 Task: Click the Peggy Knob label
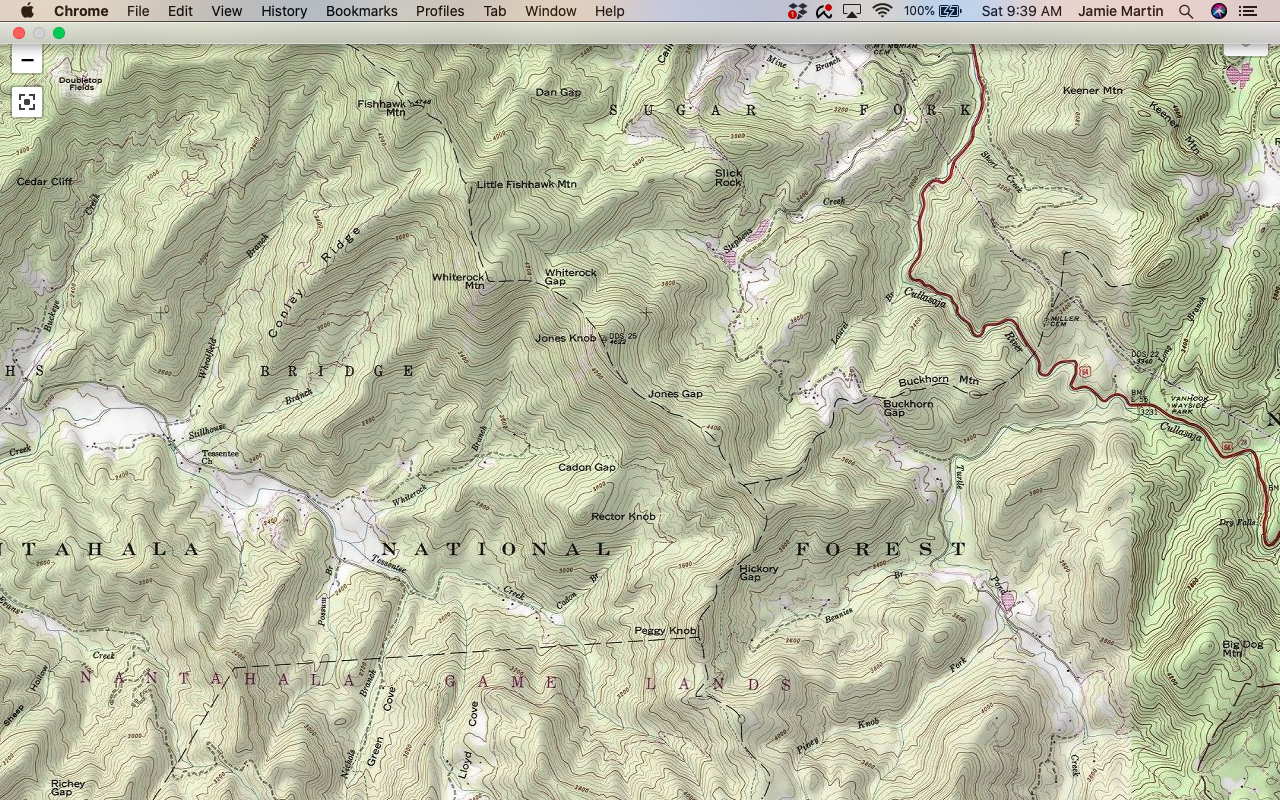tap(665, 631)
